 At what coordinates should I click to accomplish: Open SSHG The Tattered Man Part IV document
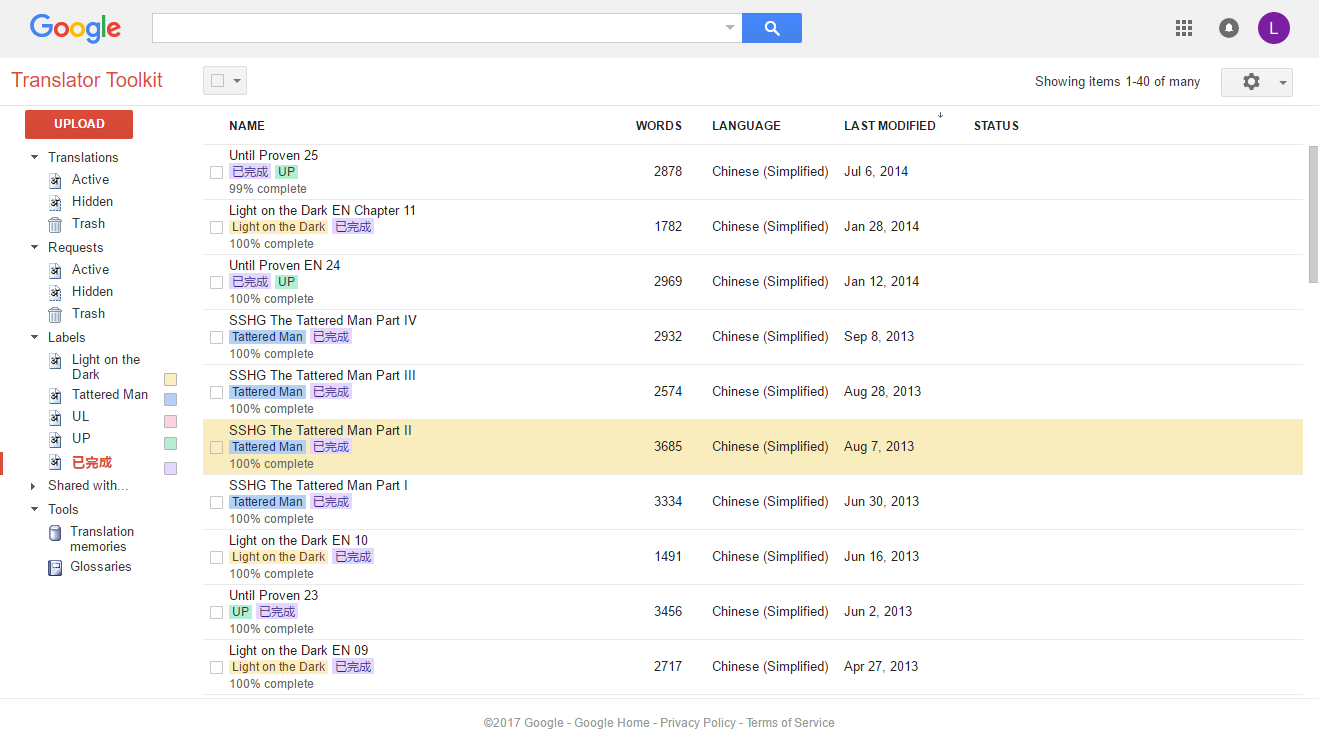click(323, 321)
